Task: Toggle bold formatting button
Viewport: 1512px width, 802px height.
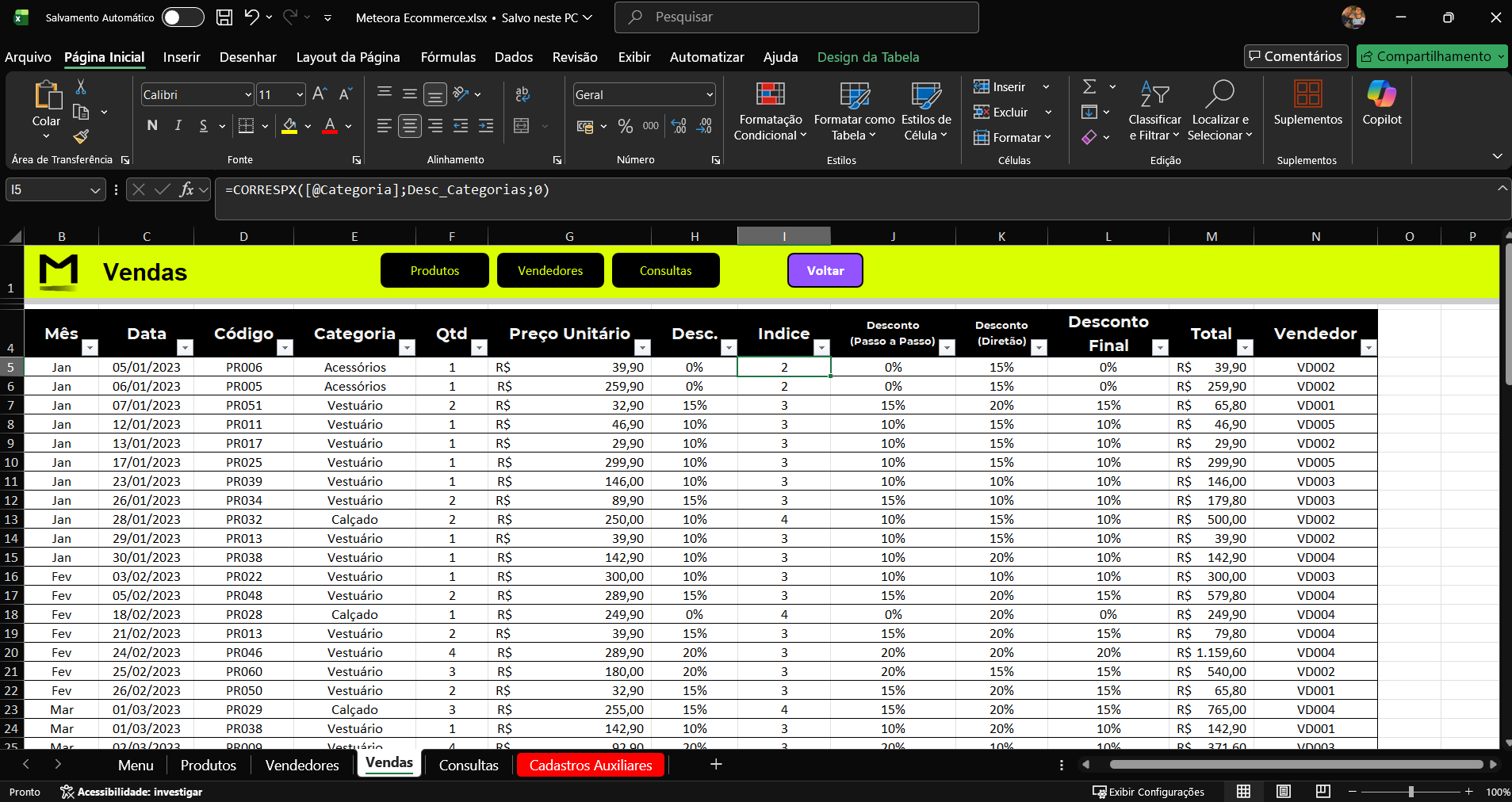Action: tap(152, 125)
